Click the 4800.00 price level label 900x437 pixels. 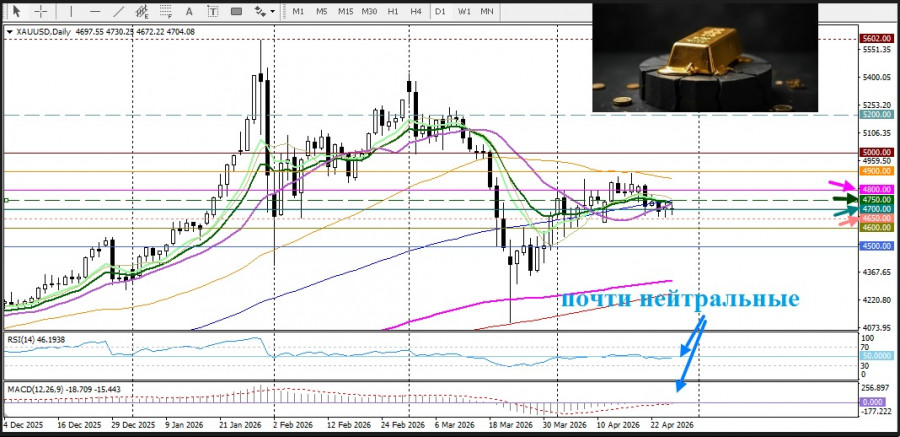(x=876, y=190)
